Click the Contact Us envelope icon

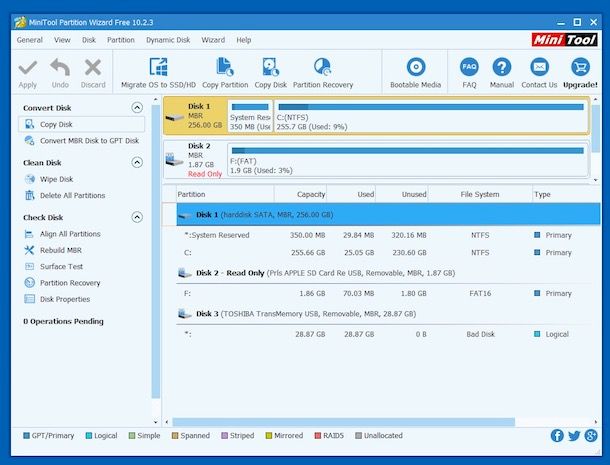tap(539, 67)
